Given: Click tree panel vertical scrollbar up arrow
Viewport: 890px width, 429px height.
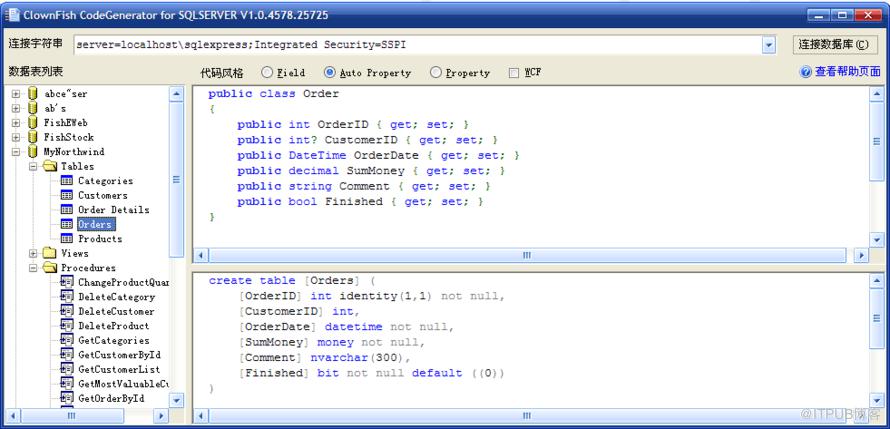Looking at the screenshot, I should (x=177, y=94).
